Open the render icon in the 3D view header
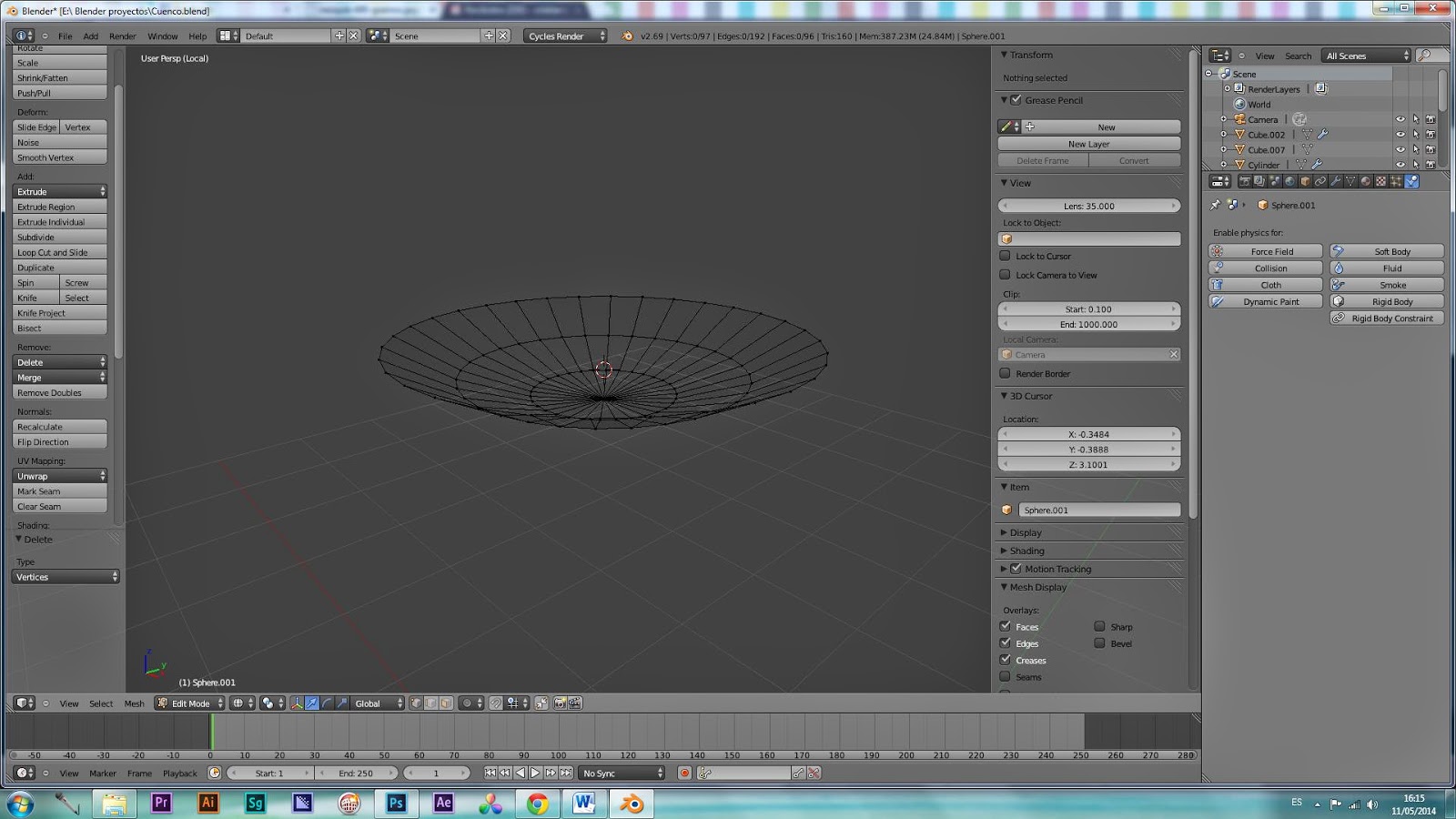Viewport: 1456px width, 819px height. [x=561, y=703]
